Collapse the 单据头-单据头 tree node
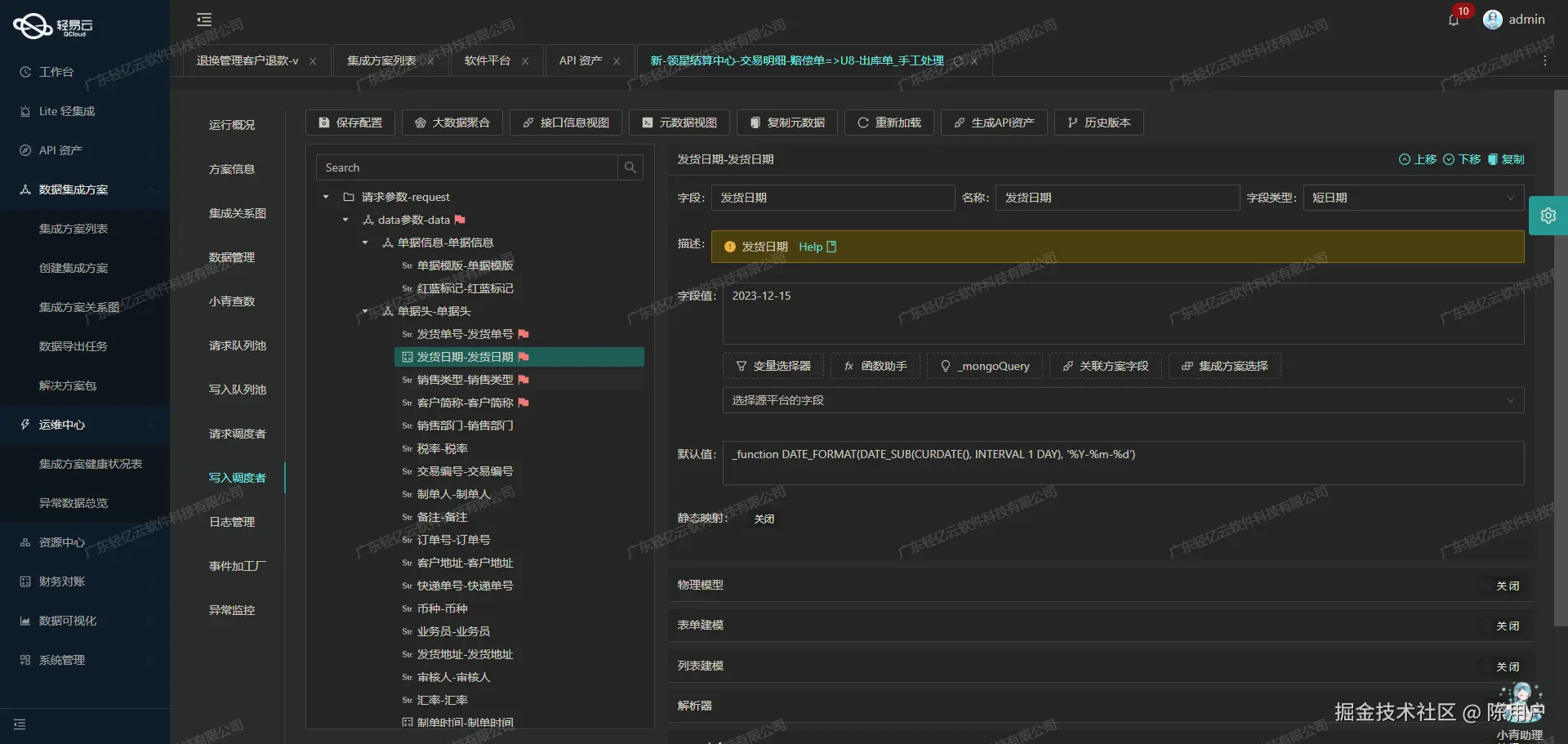The width and height of the screenshot is (1568, 744). tap(365, 311)
